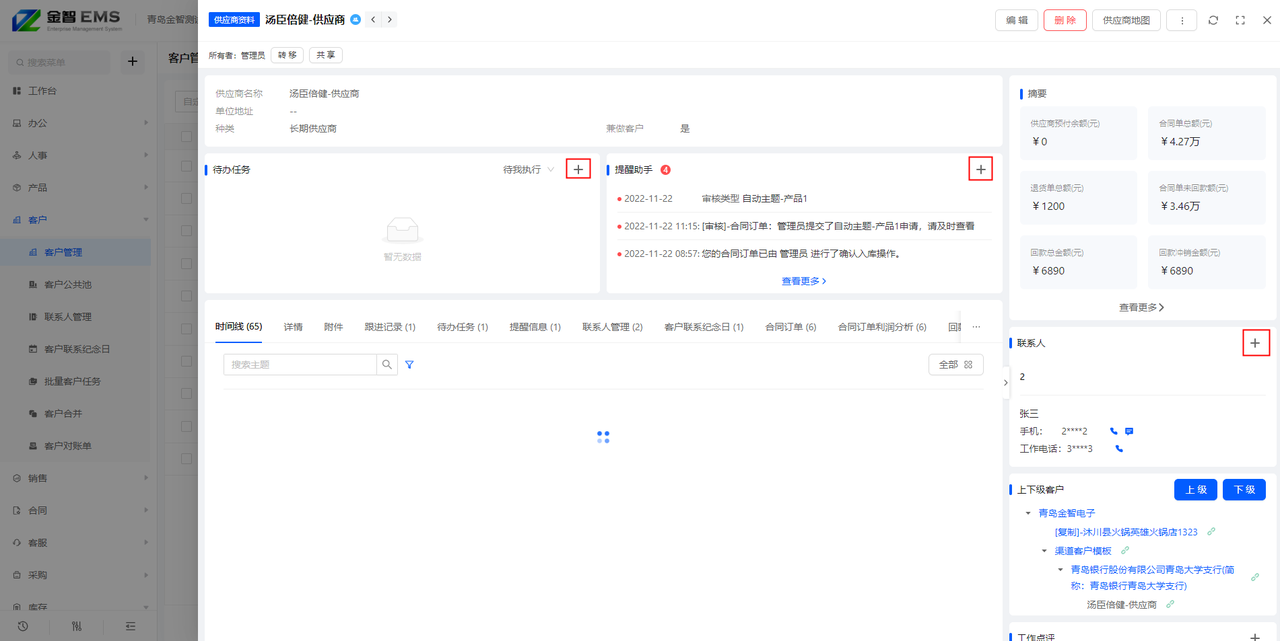Go to previous supplier record arrow

point(373,20)
